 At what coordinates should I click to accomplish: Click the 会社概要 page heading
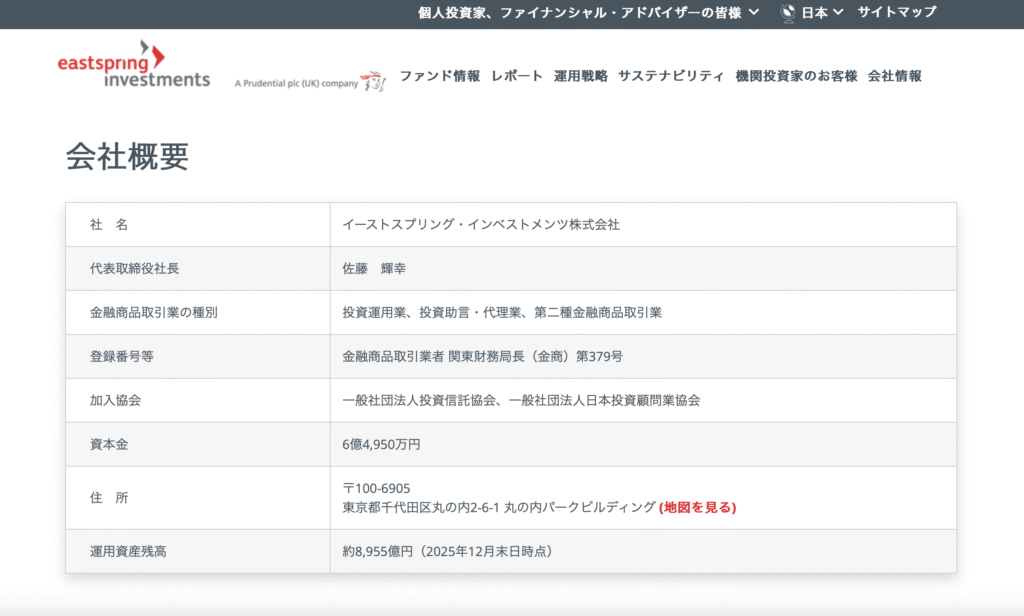tap(127, 157)
